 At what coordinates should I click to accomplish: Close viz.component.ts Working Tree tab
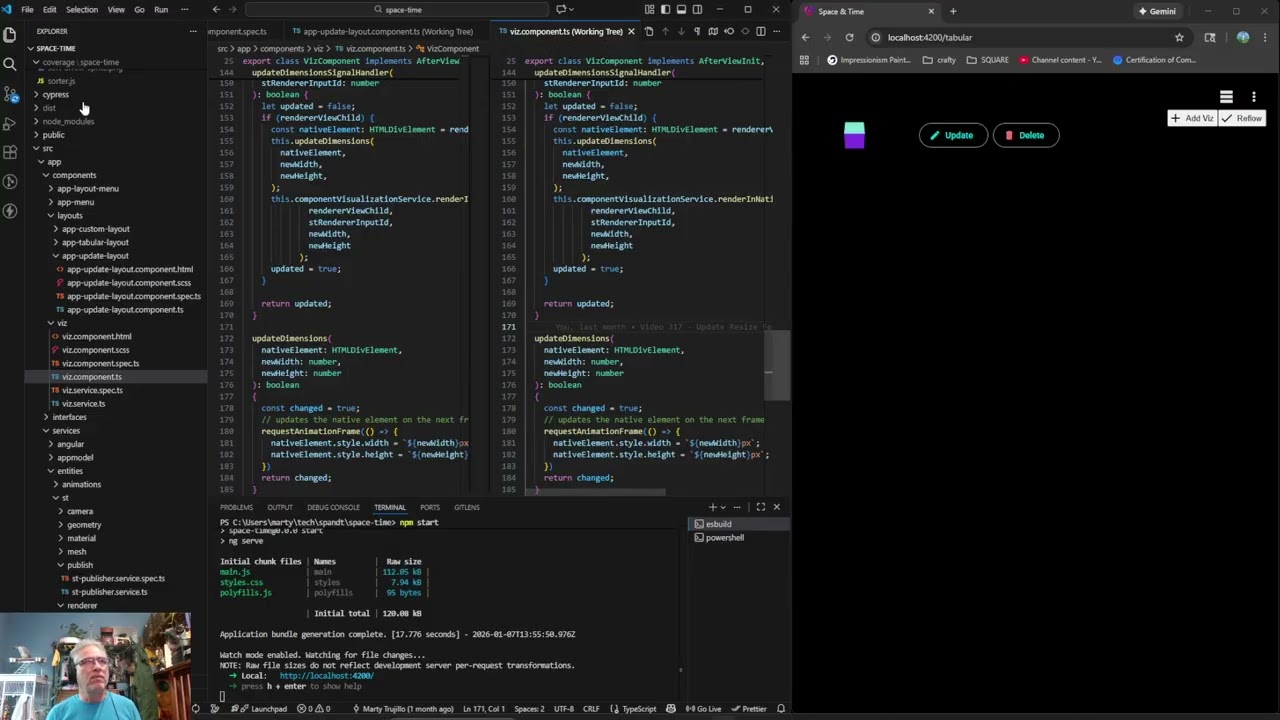click(631, 31)
